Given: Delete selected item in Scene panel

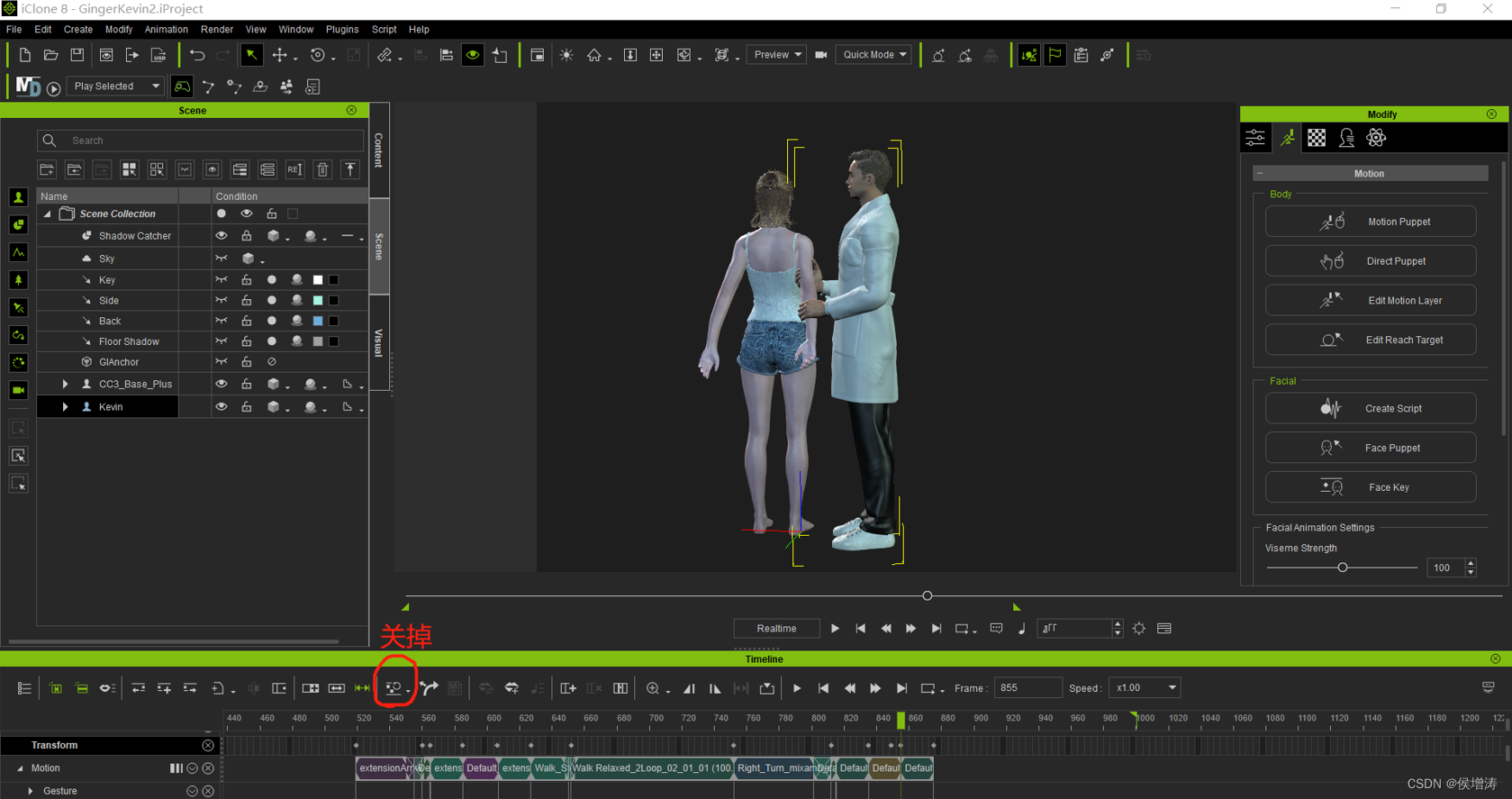Looking at the screenshot, I should (322, 169).
